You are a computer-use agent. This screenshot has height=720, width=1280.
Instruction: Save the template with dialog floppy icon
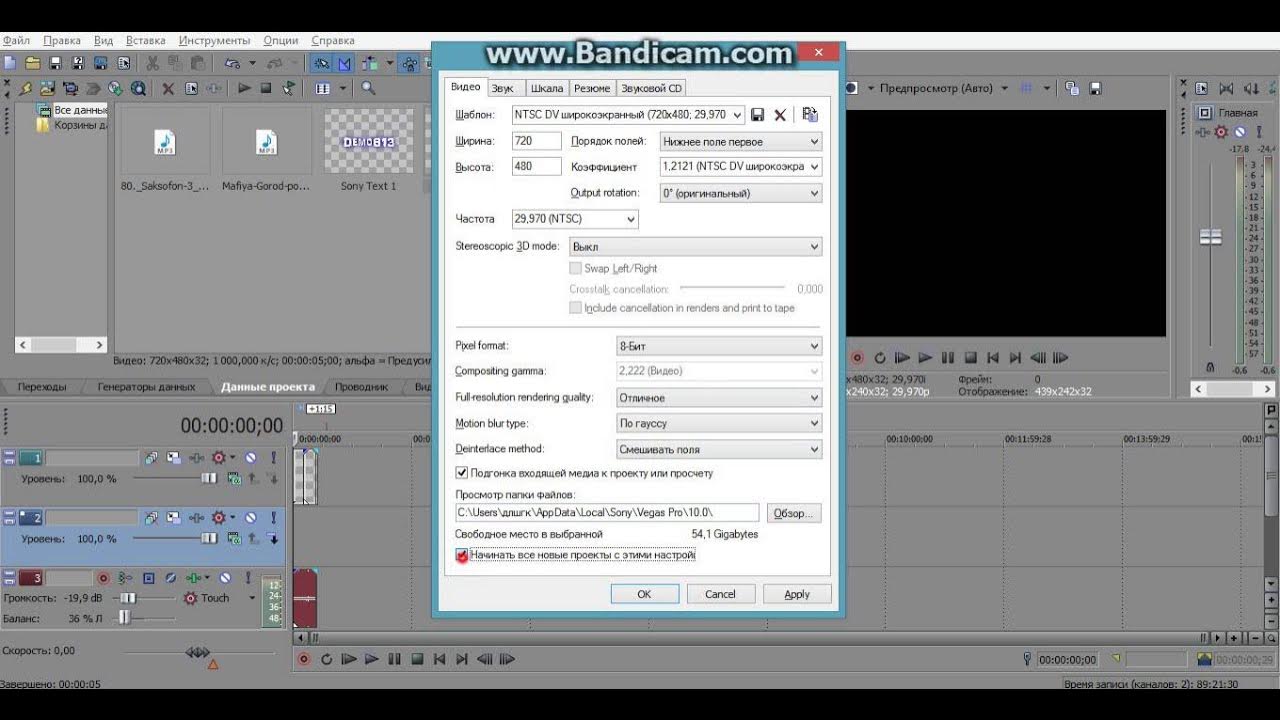pos(758,115)
